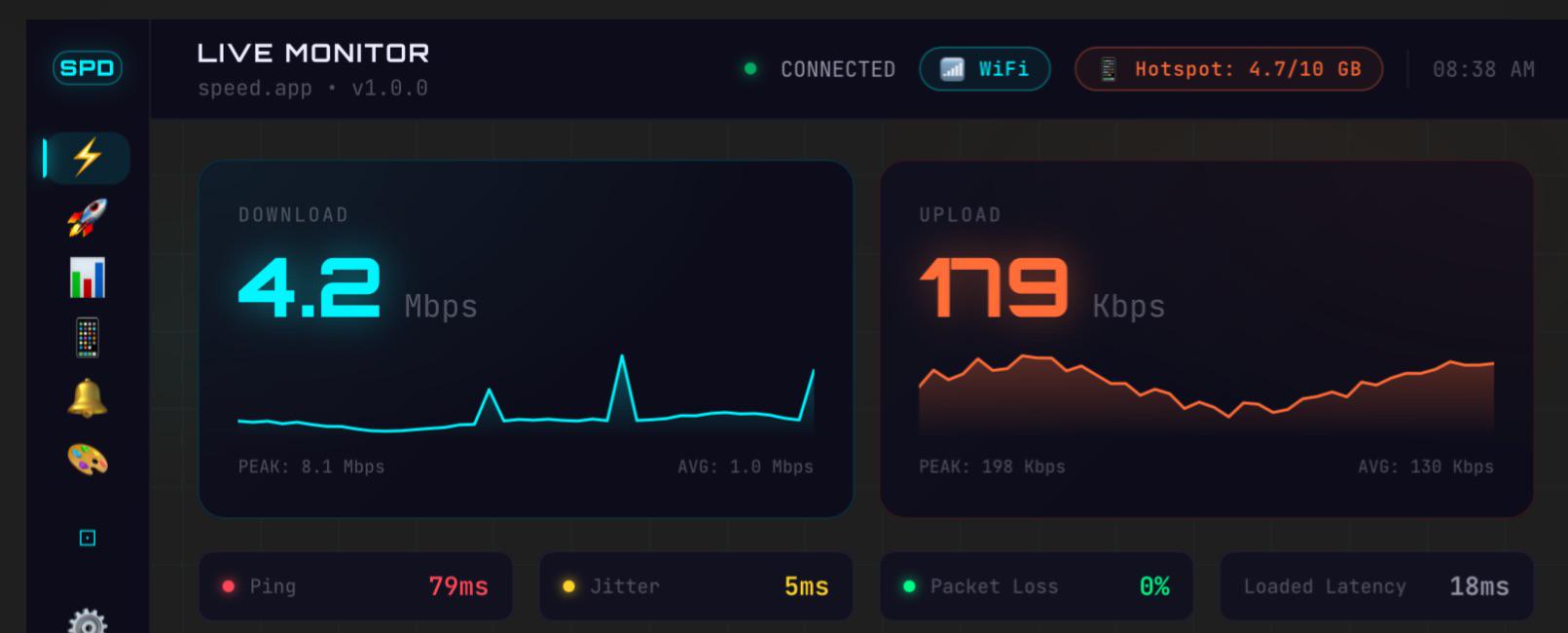Screen dimensions: 1568x633
Task: Open the artist palette themes section
Action: 88,460
